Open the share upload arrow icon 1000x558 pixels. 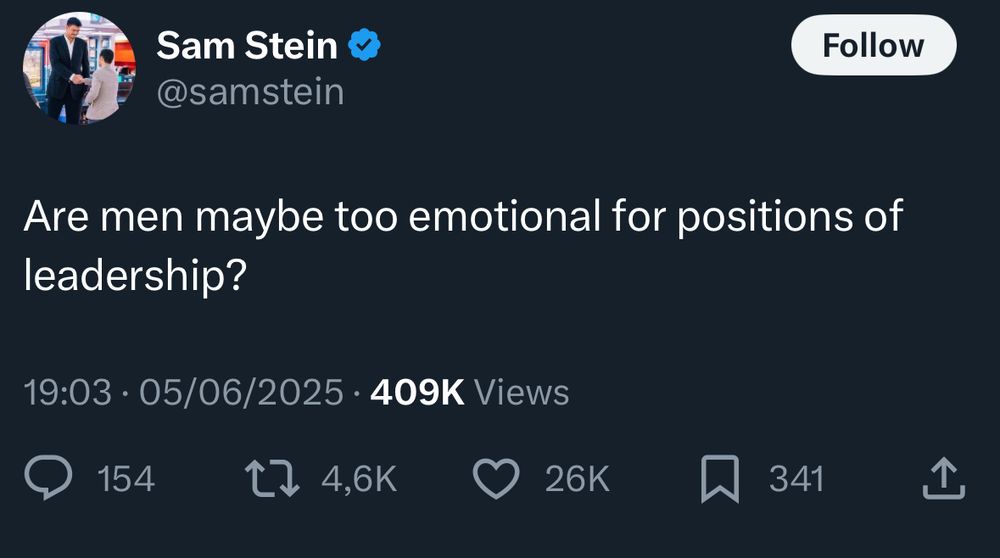click(x=943, y=479)
